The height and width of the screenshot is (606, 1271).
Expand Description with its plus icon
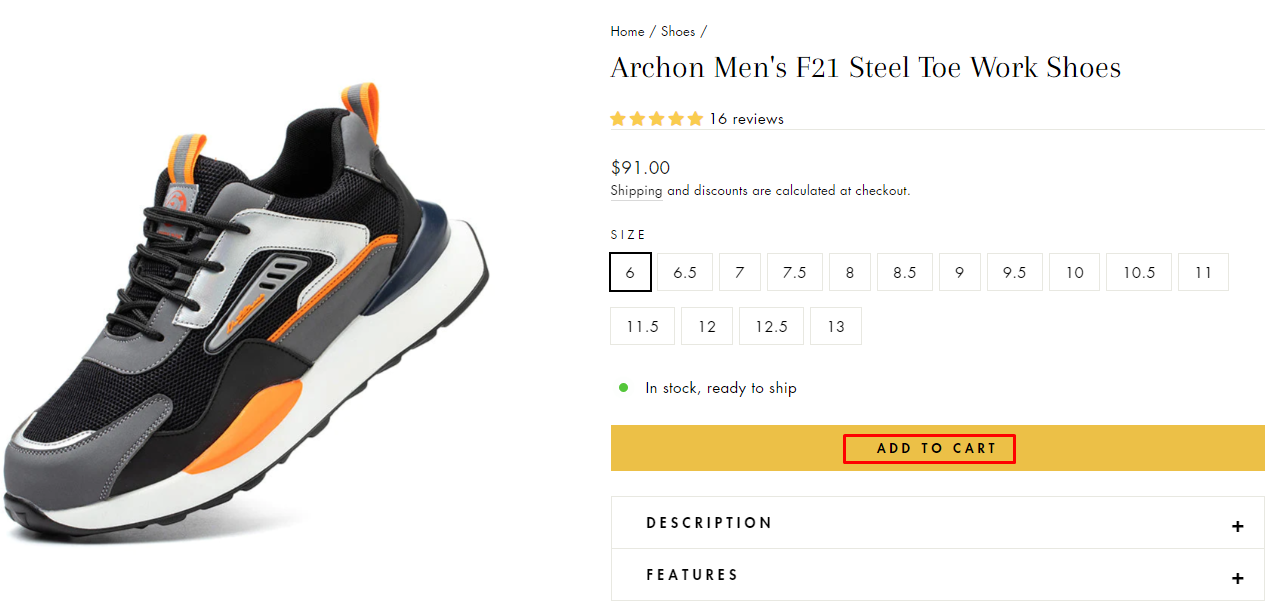click(1237, 526)
